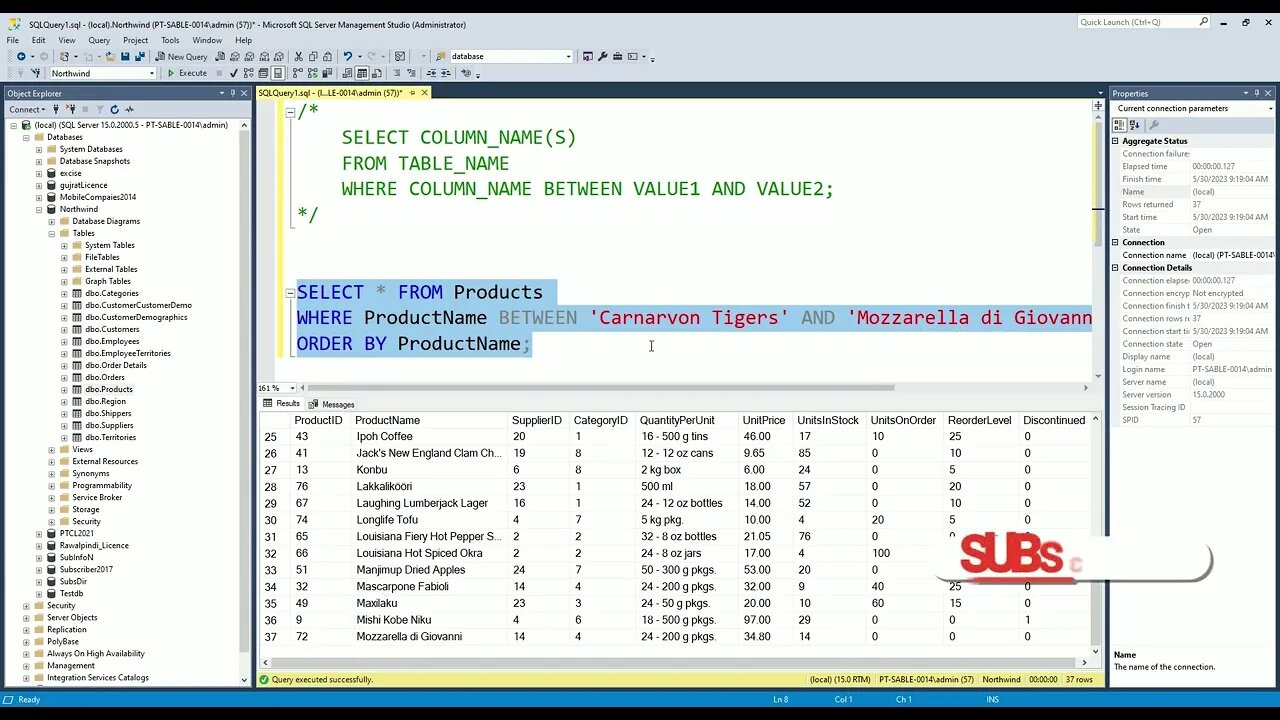The width and height of the screenshot is (1280, 720).
Task: Click the Parse checkmark icon
Action: pyautogui.click(x=234, y=73)
